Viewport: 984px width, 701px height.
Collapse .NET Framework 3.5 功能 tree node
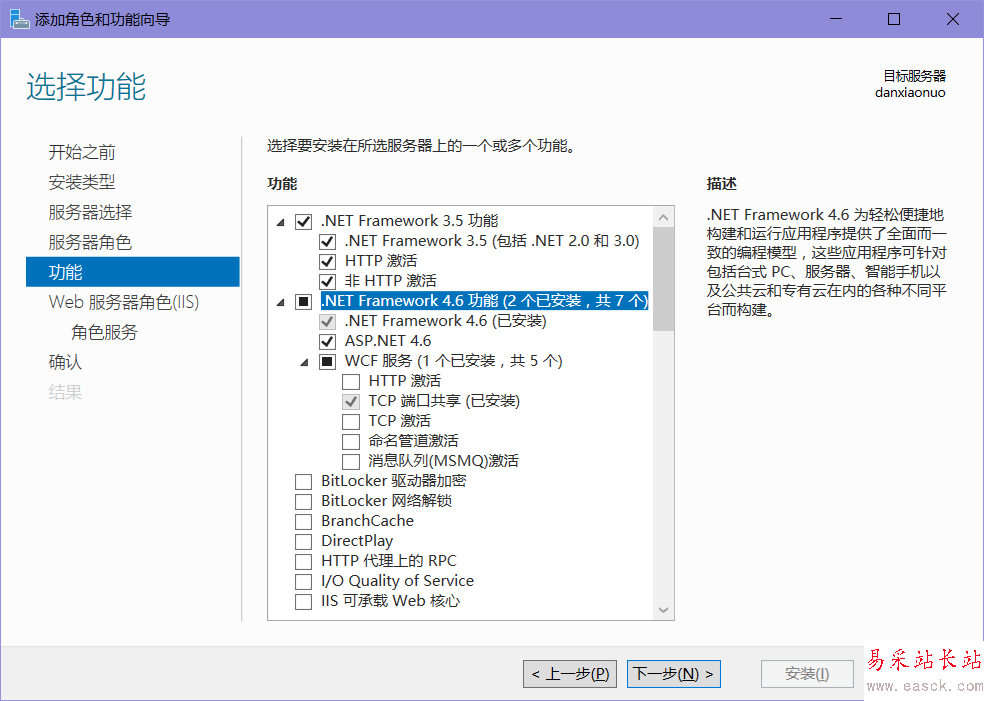point(281,222)
